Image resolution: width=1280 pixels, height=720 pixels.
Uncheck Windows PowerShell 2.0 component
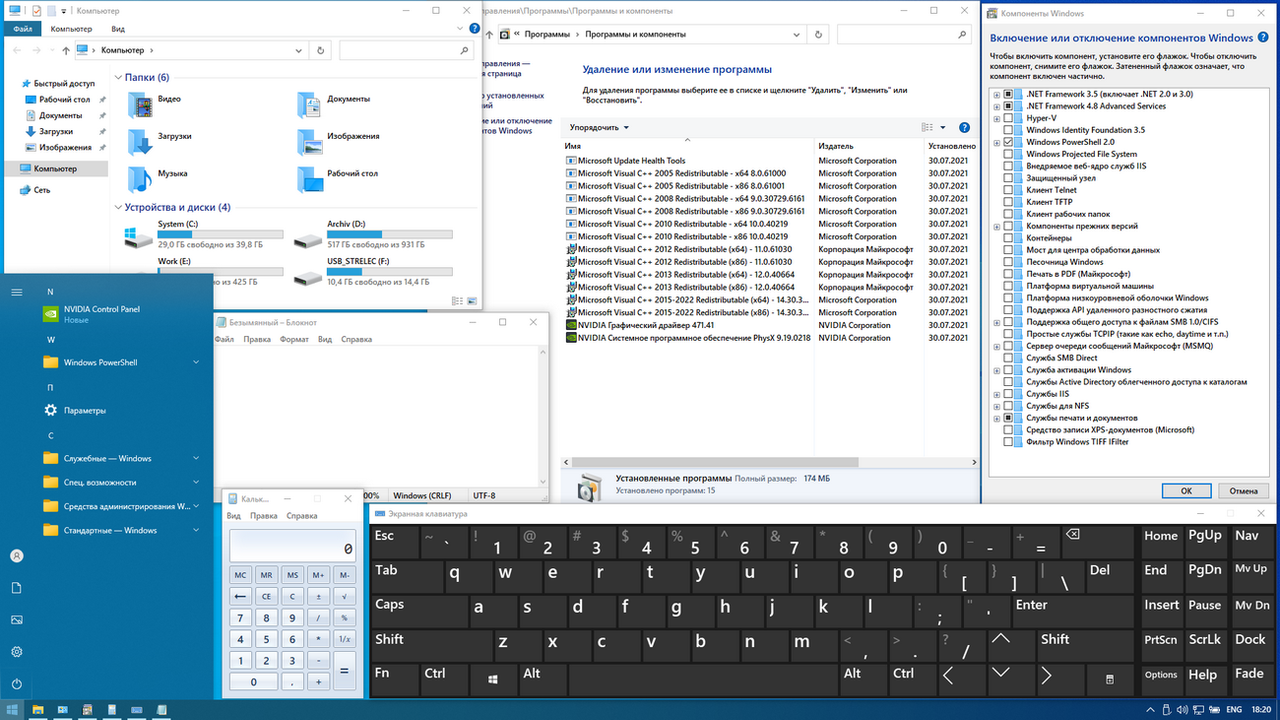tap(1009, 142)
